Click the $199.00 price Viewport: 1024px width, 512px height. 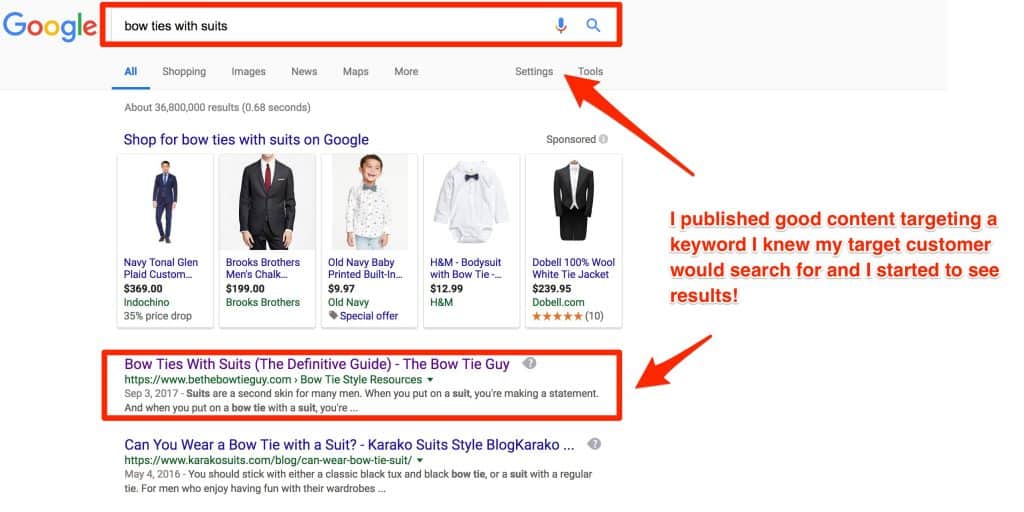[x=246, y=289]
